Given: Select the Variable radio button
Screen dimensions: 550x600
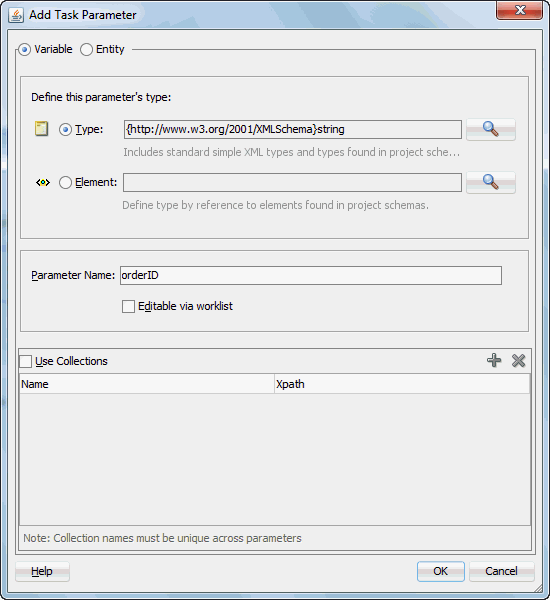Looking at the screenshot, I should pos(24,50).
